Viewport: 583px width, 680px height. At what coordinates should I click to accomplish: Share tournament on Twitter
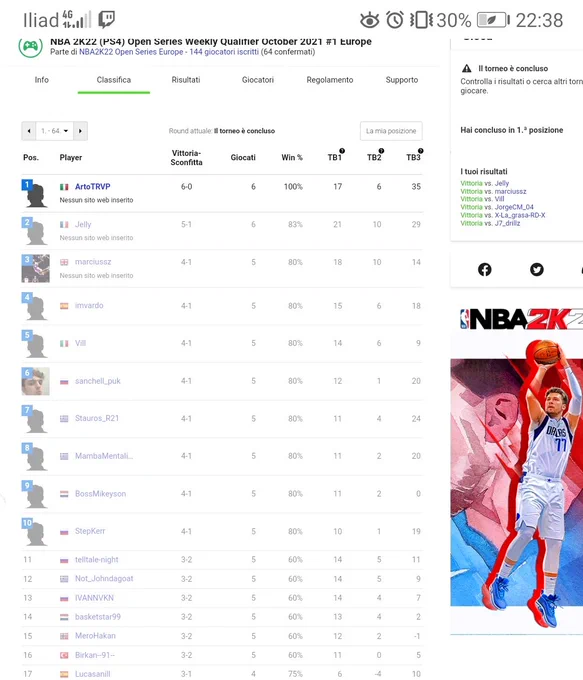pyautogui.click(x=537, y=269)
